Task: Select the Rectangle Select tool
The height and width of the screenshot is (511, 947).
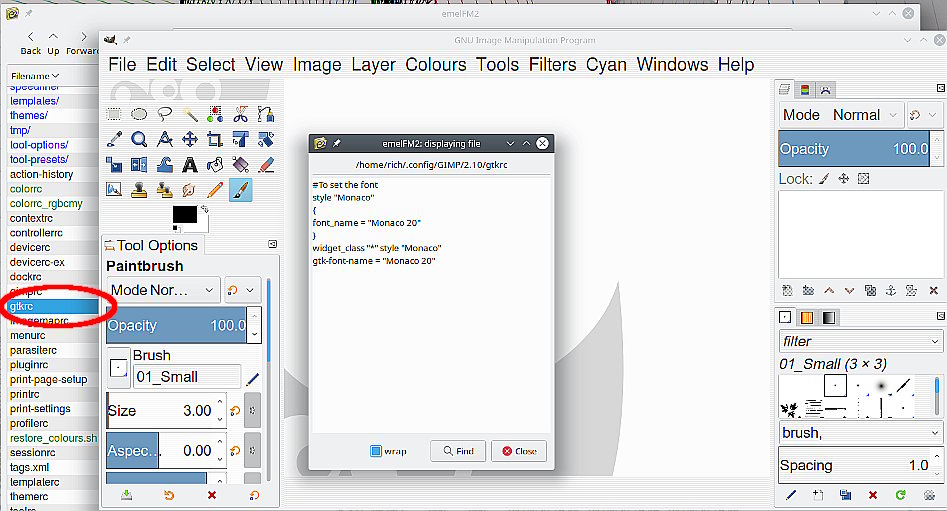Action: 114,114
